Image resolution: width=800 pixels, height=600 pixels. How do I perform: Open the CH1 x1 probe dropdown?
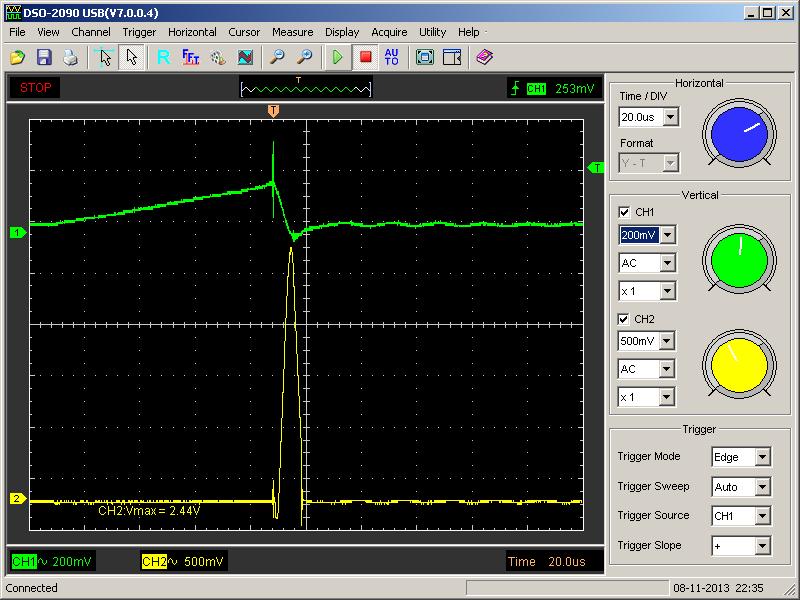pyautogui.click(x=668, y=291)
